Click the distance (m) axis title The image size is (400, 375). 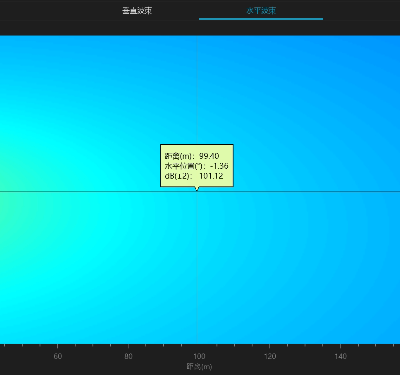coord(199,367)
